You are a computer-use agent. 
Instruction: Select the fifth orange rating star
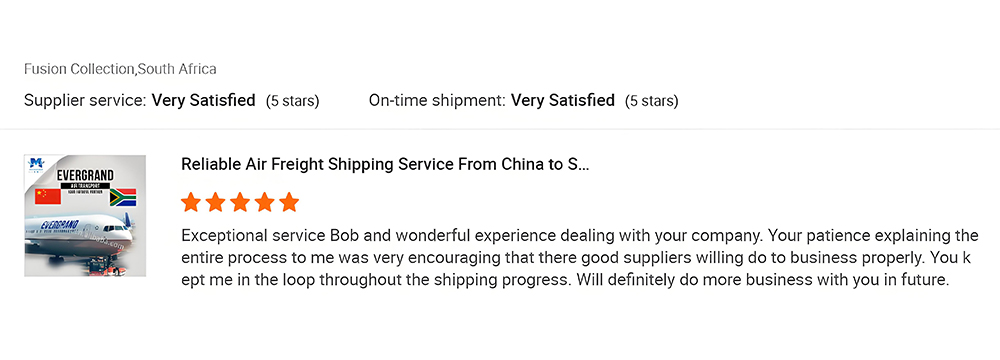(x=289, y=202)
